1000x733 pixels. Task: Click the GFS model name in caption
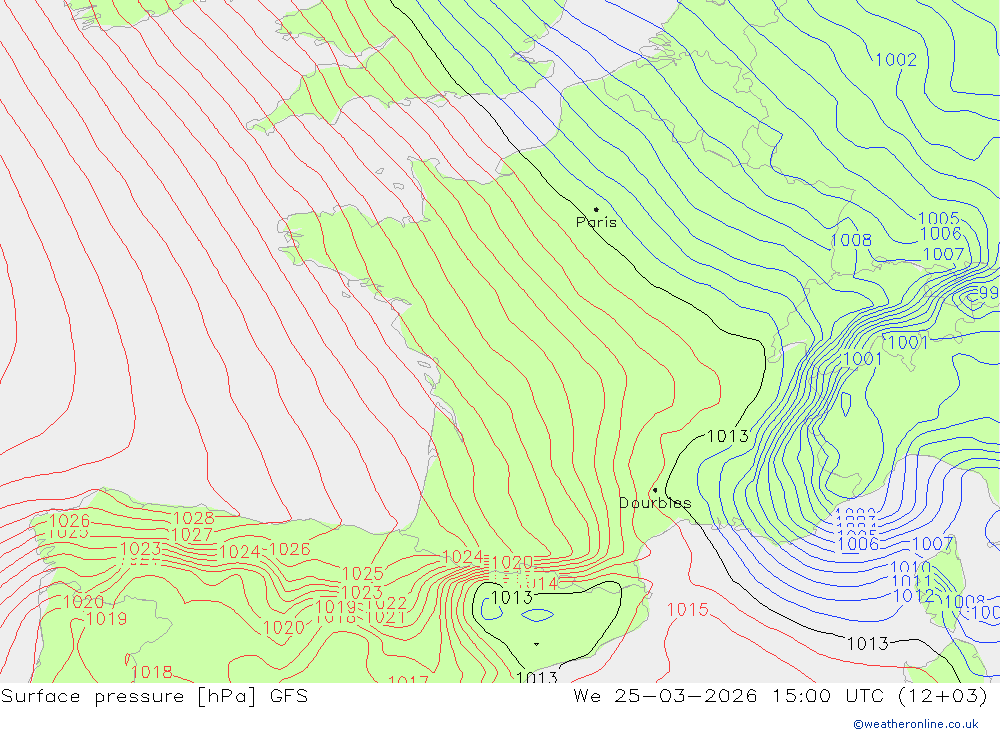289,695
